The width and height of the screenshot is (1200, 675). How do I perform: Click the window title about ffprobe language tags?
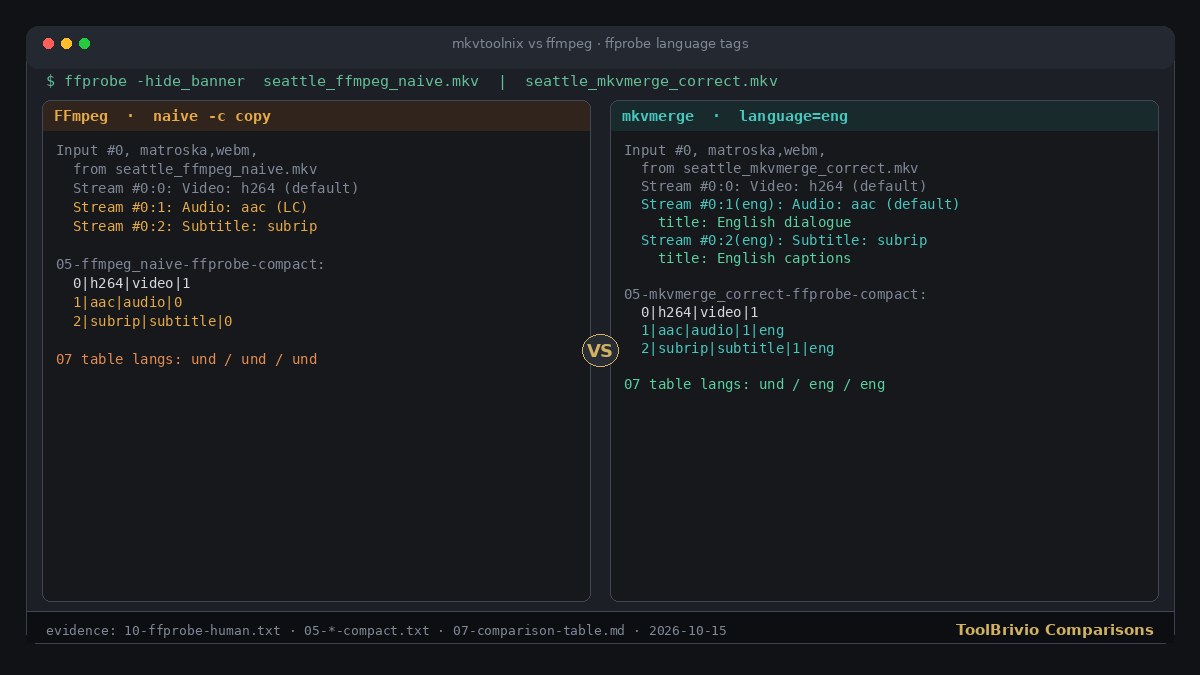click(x=600, y=44)
